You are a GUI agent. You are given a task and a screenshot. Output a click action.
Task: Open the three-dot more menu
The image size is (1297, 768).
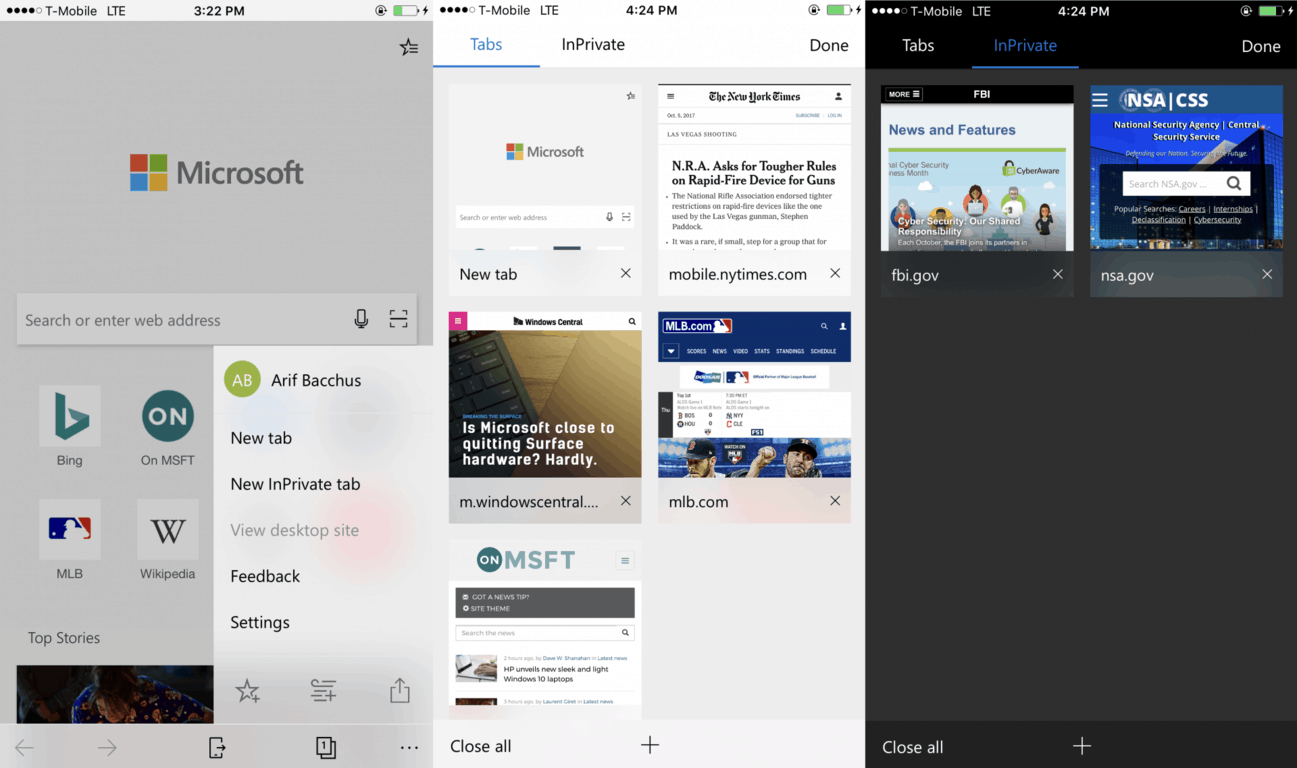point(409,747)
